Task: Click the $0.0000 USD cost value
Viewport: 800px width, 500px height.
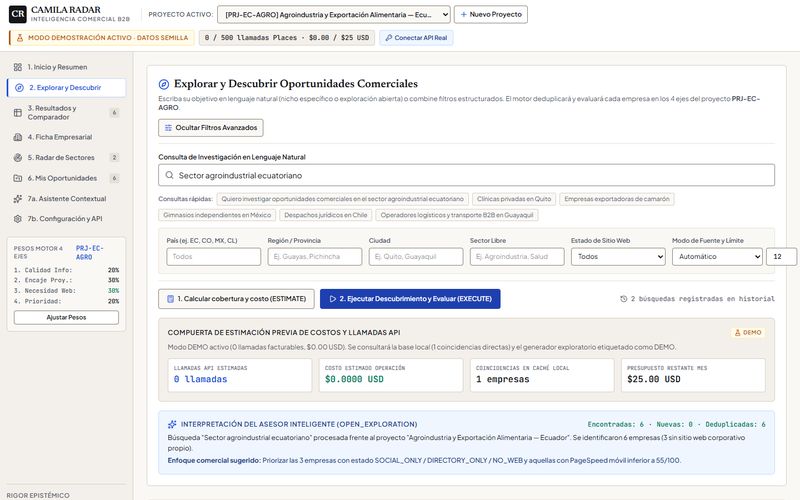Action: point(354,379)
